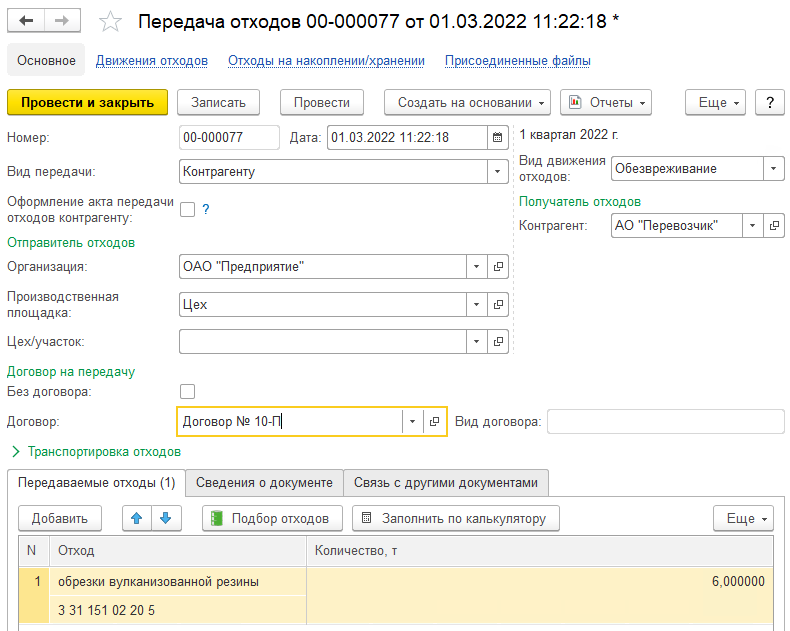Image resolution: width=790 pixels, height=631 pixels.
Task: Open the top toolbar Еще menu
Action: (715, 102)
